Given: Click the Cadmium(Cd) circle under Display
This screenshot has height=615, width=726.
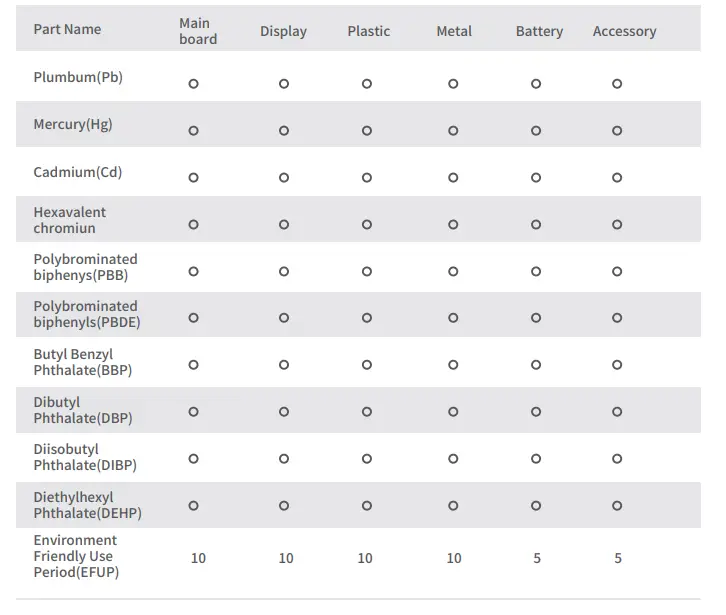Looking at the screenshot, I should (284, 178).
